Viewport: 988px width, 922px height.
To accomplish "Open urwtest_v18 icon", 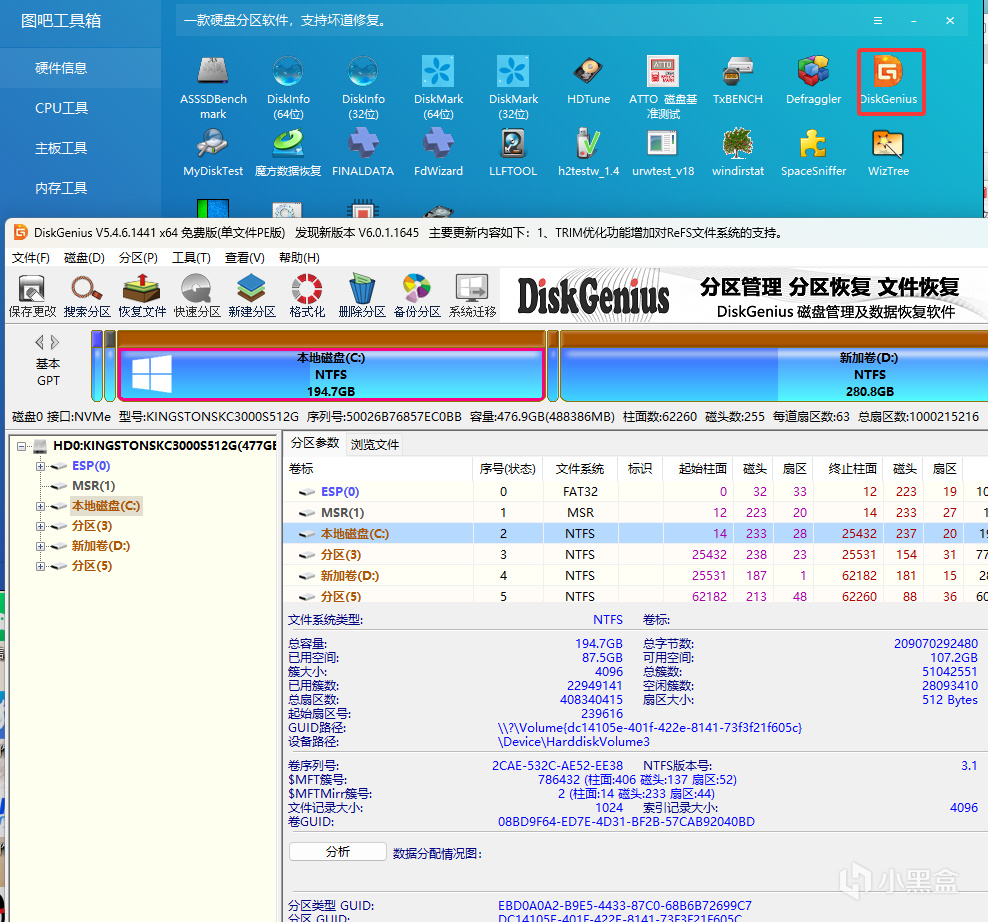I will (x=663, y=153).
